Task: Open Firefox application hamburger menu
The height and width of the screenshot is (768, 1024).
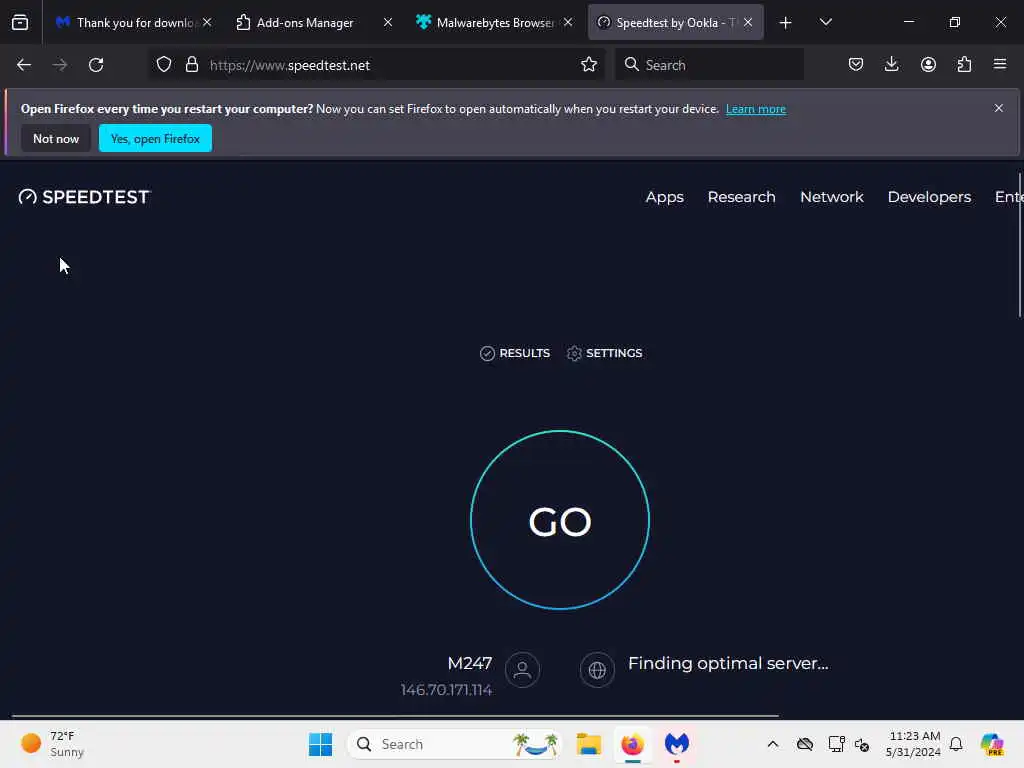Action: pos(1000,65)
